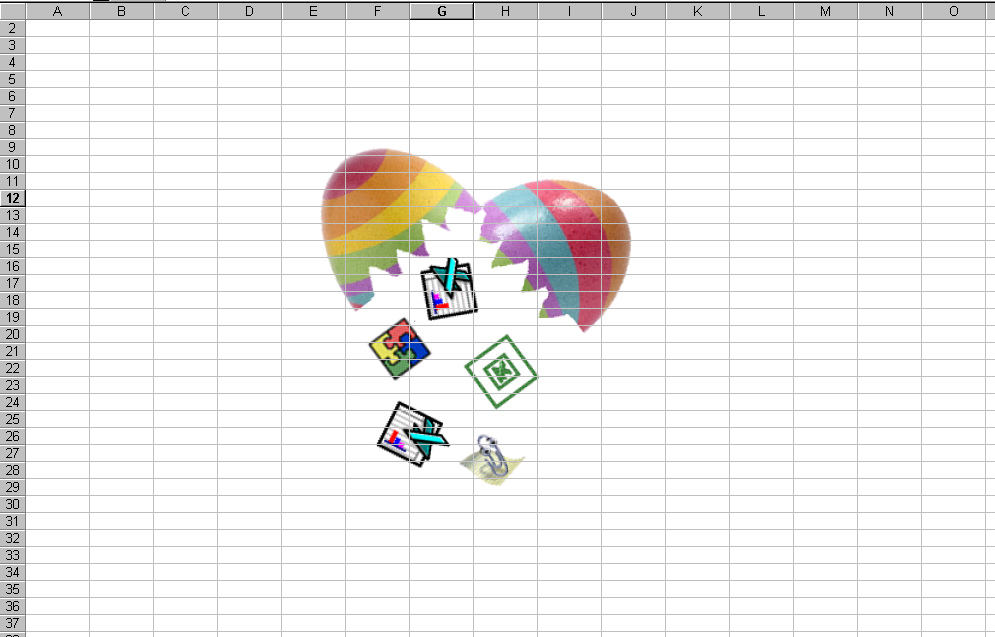Image resolution: width=995 pixels, height=637 pixels.
Task: Select row 13 header
Action: tap(13, 215)
